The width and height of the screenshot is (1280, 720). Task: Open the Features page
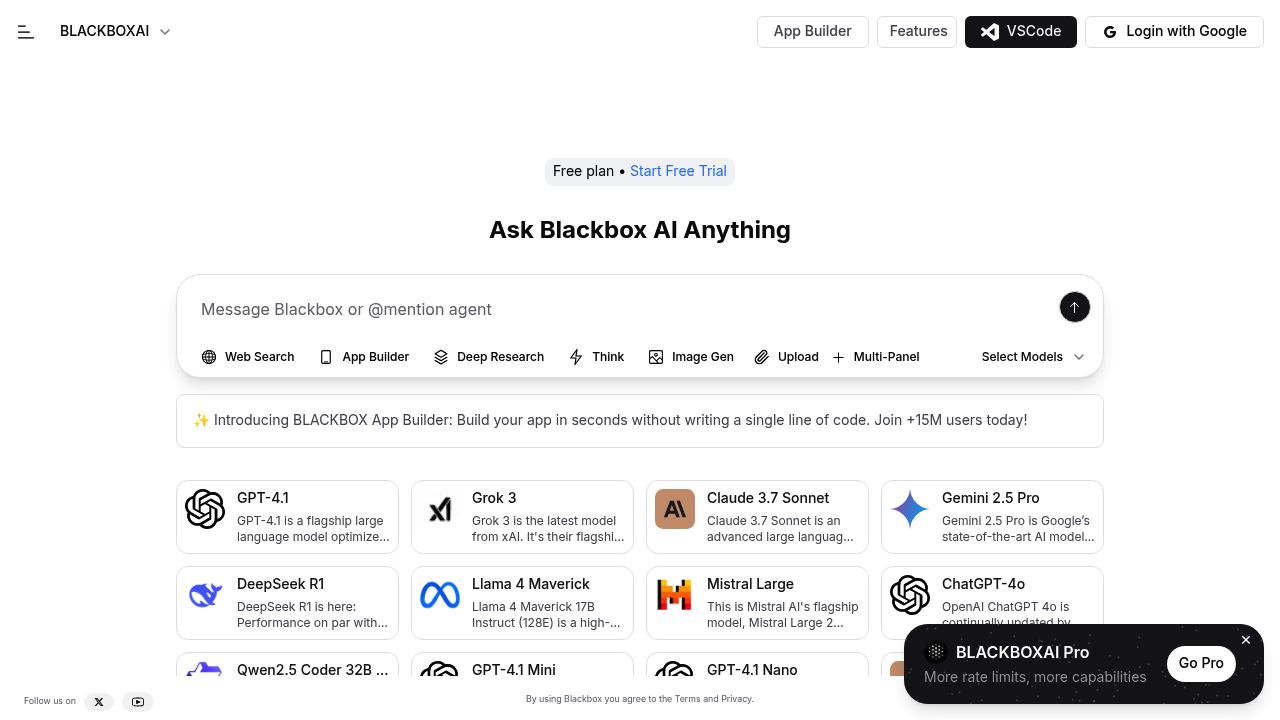tap(917, 32)
